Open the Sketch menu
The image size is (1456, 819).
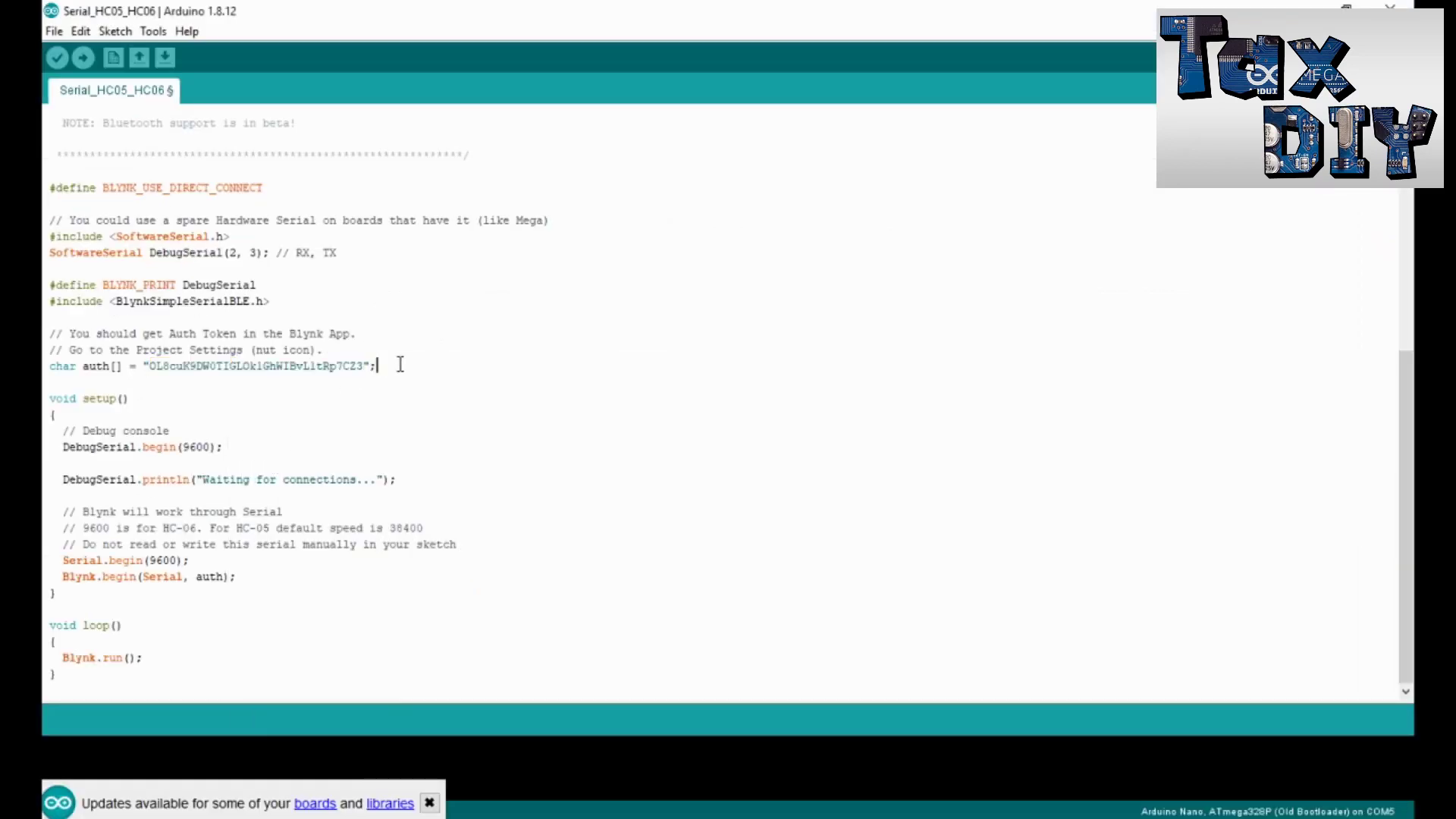tap(115, 31)
